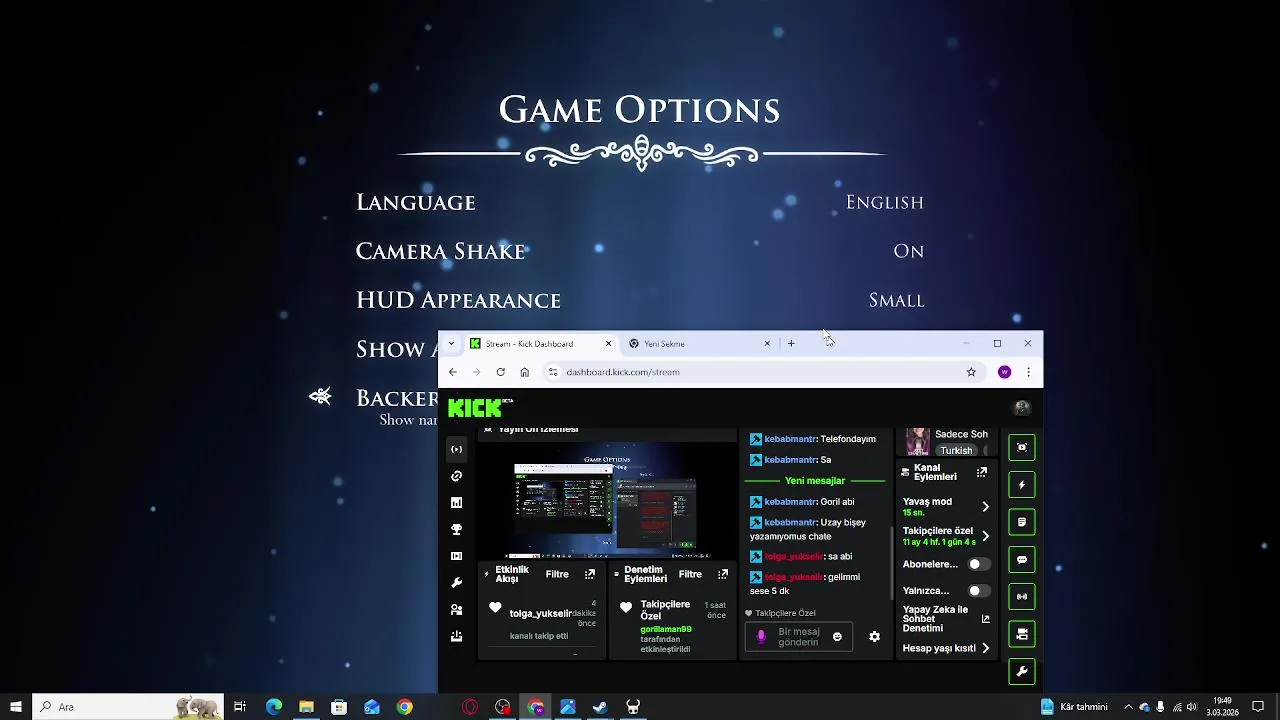The width and height of the screenshot is (1280, 720).
Task: Pop out the Kanal Eylemleri panel
Action: 982,472
